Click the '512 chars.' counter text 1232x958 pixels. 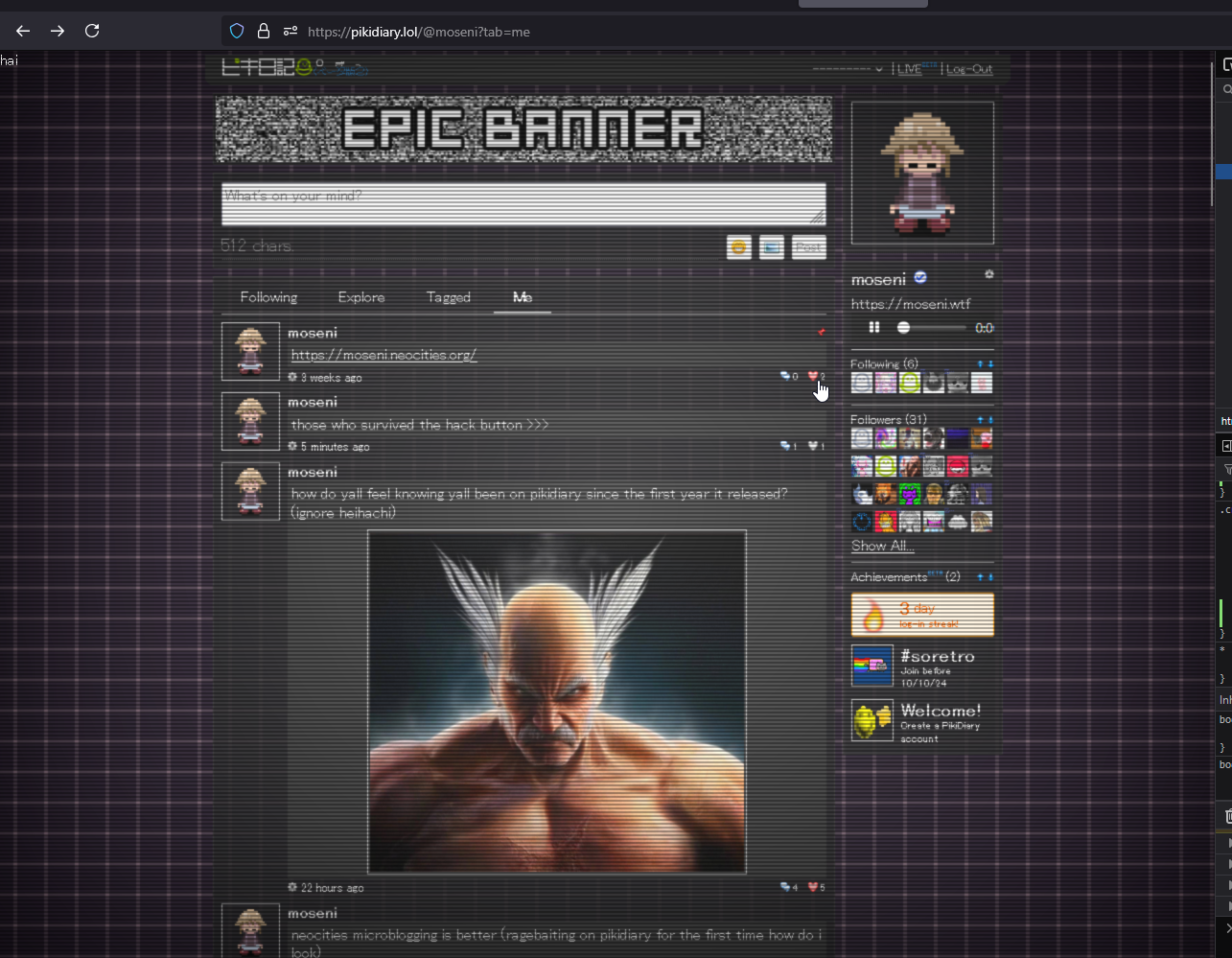[x=257, y=245]
